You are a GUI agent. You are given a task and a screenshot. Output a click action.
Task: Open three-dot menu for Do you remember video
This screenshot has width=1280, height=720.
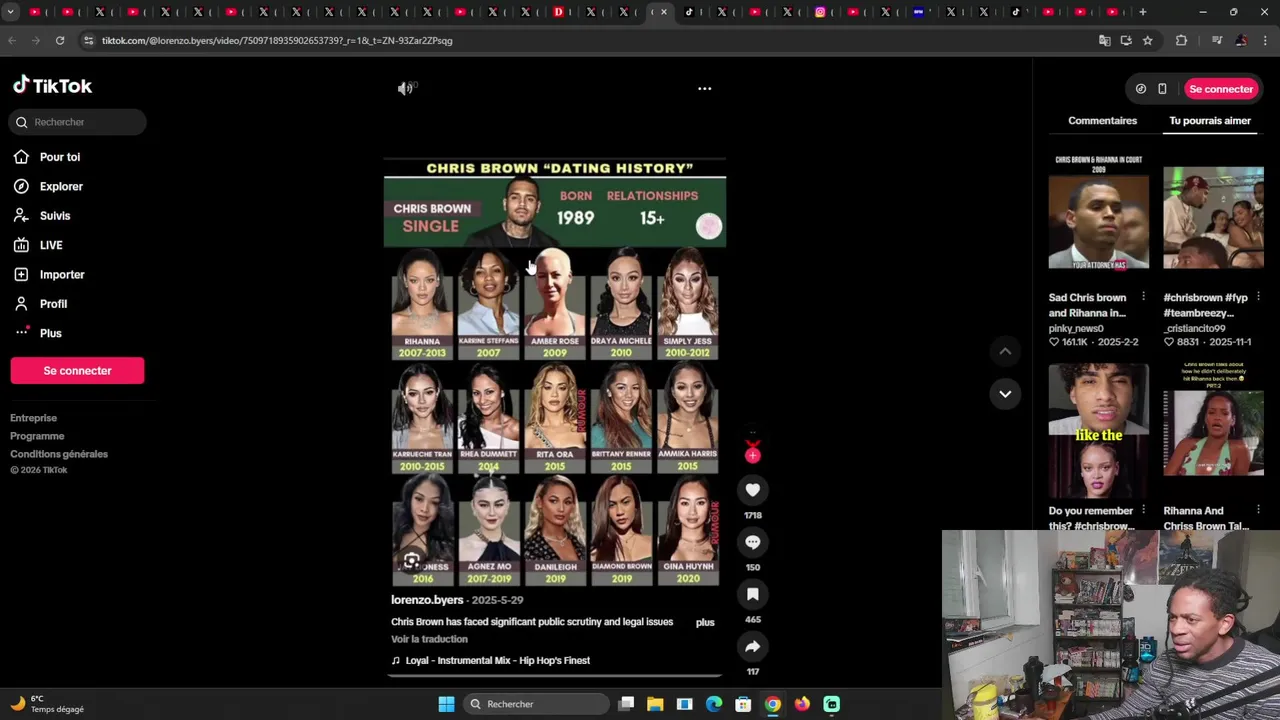tap(1143, 511)
